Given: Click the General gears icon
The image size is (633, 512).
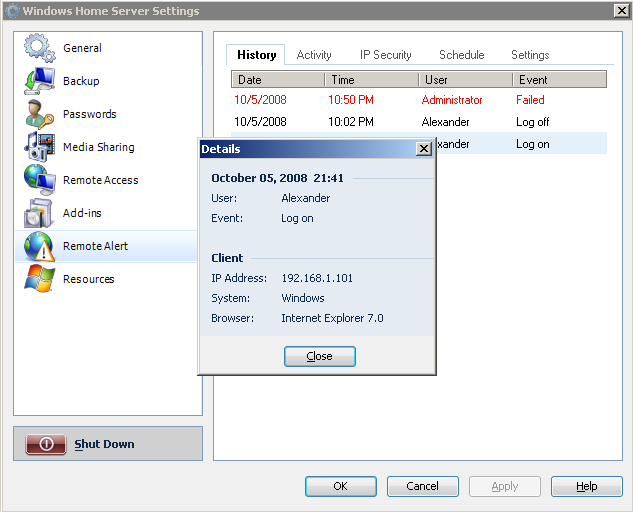Looking at the screenshot, I should pos(39,48).
